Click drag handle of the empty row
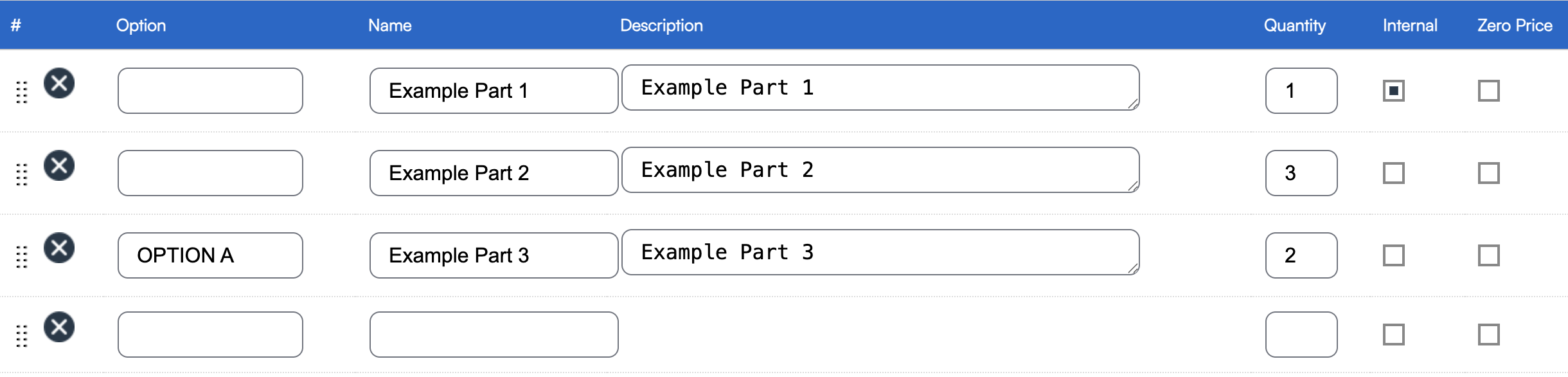1568x377 pixels. click(x=22, y=336)
